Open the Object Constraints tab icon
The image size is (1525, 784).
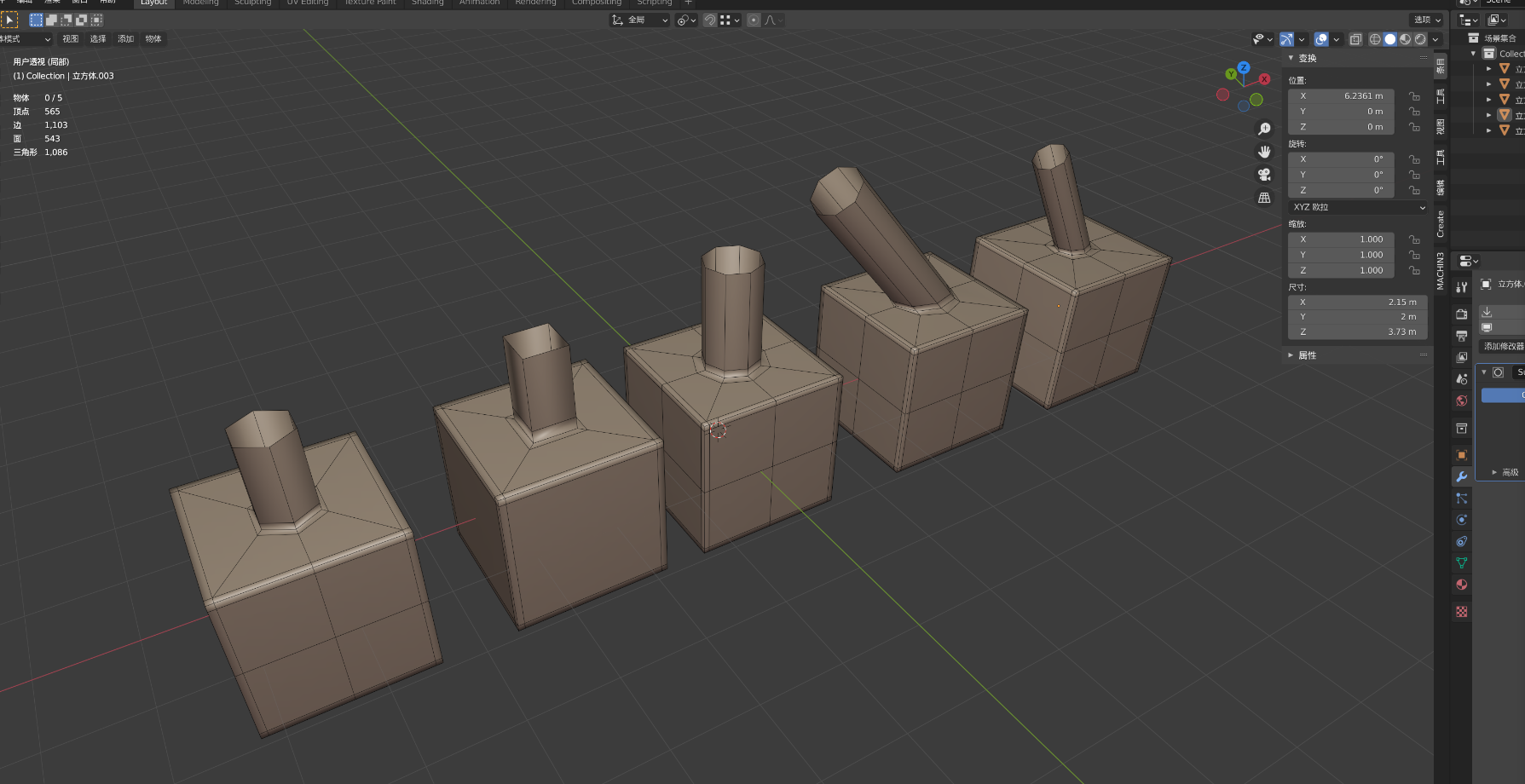pyautogui.click(x=1462, y=541)
